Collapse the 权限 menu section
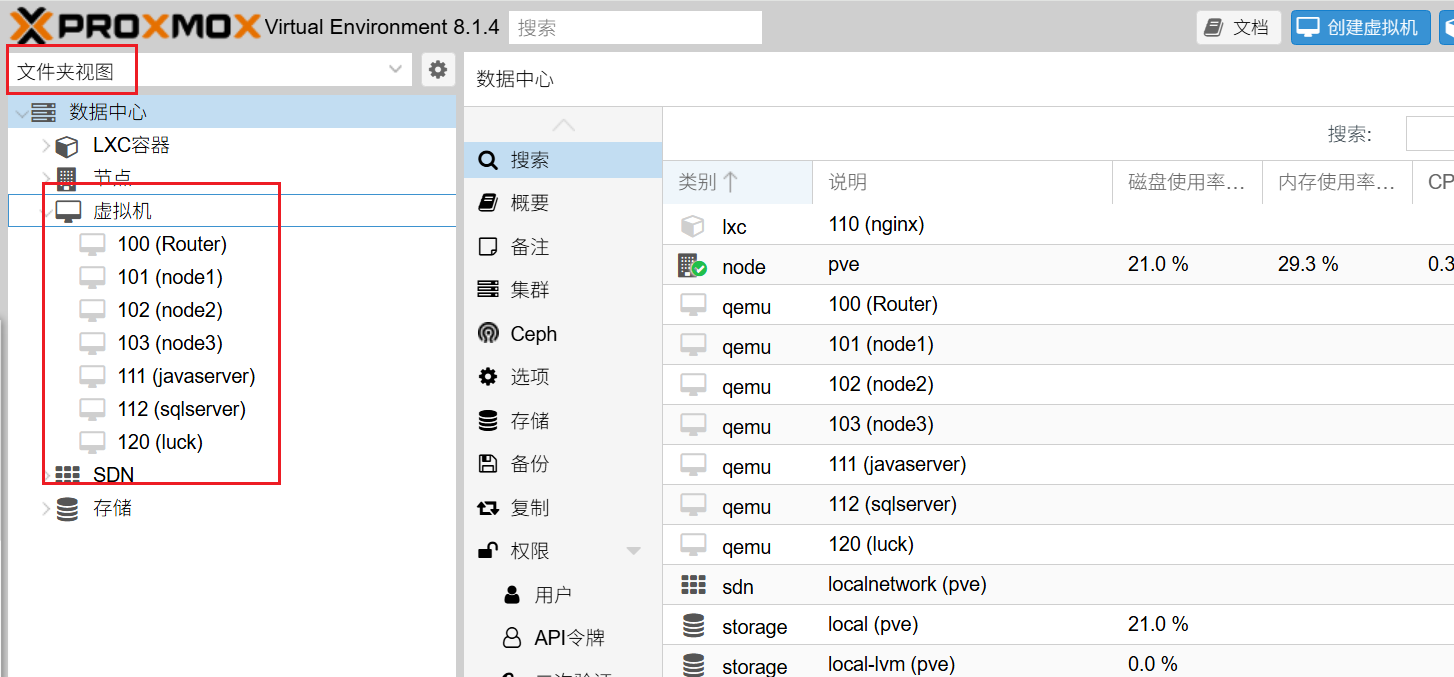This screenshot has height=677, width=1454. tap(633, 551)
